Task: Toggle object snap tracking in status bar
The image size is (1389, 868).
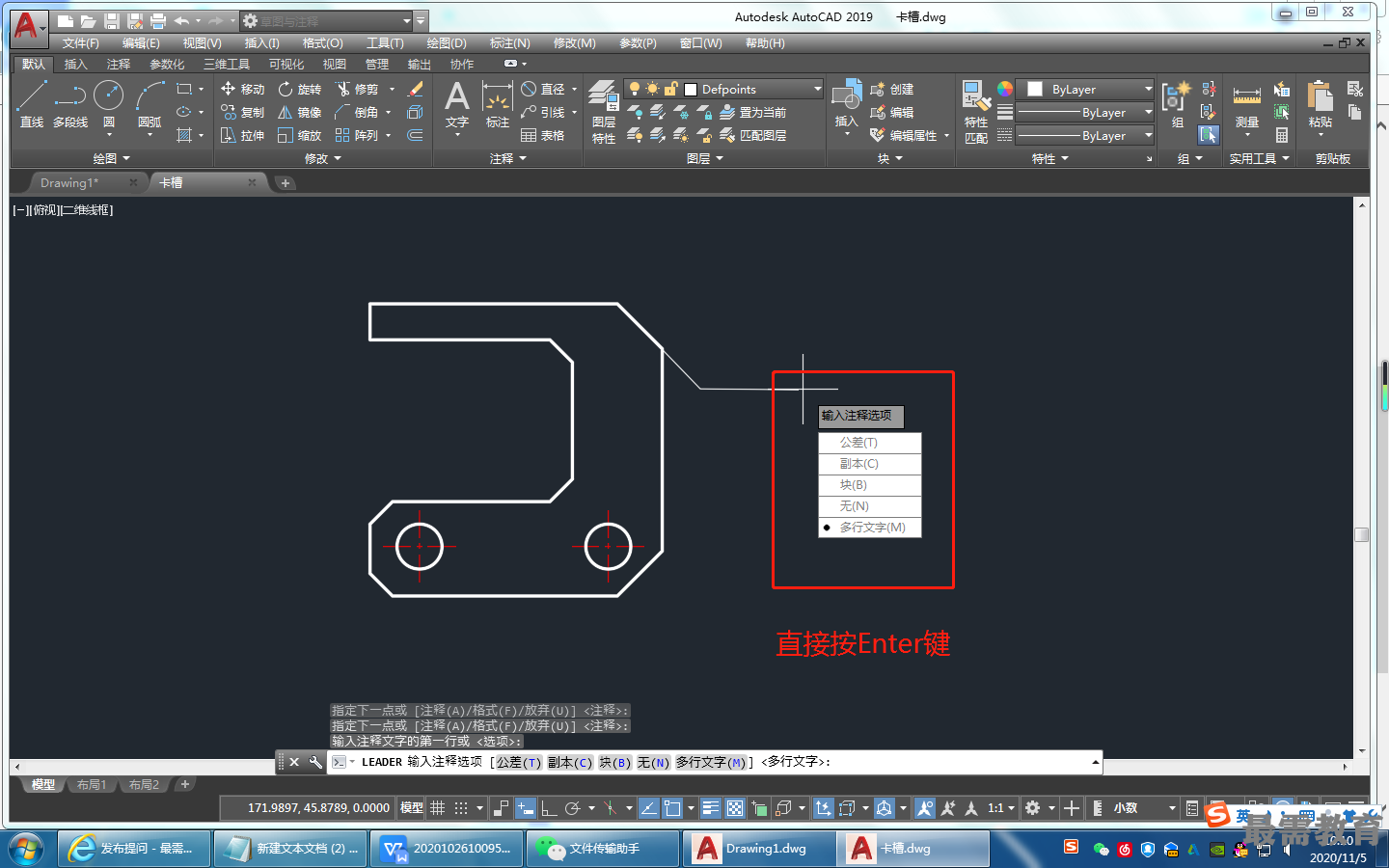Action: (x=648, y=808)
